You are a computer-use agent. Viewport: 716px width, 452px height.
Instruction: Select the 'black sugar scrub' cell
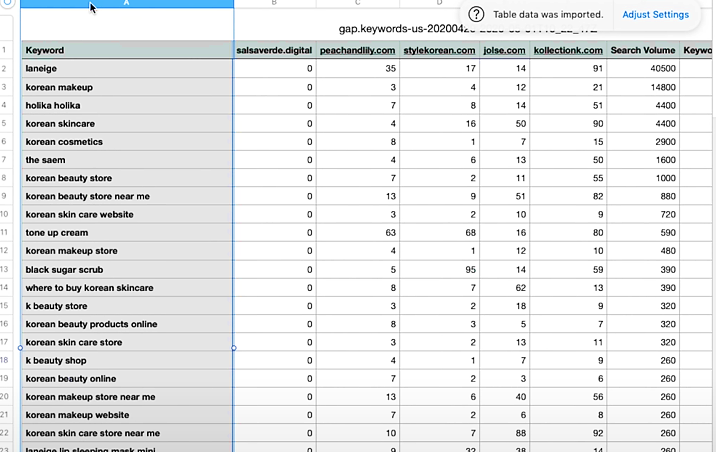pyautogui.click(x=127, y=270)
